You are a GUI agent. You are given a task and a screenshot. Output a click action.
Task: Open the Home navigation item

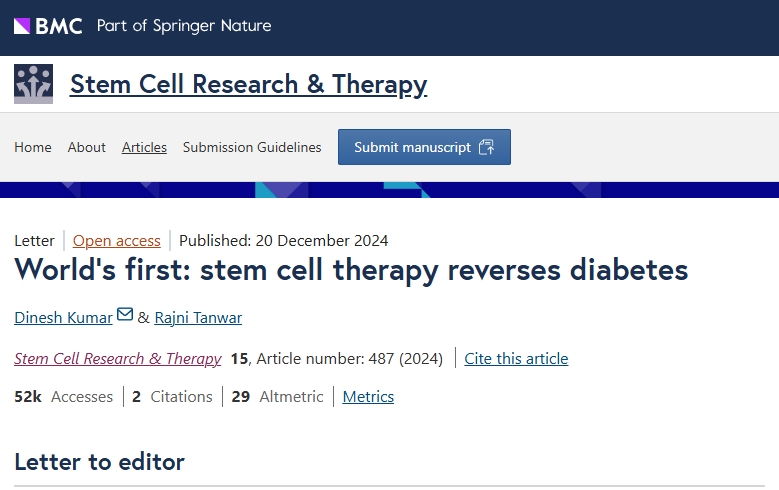(x=33, y=147)
